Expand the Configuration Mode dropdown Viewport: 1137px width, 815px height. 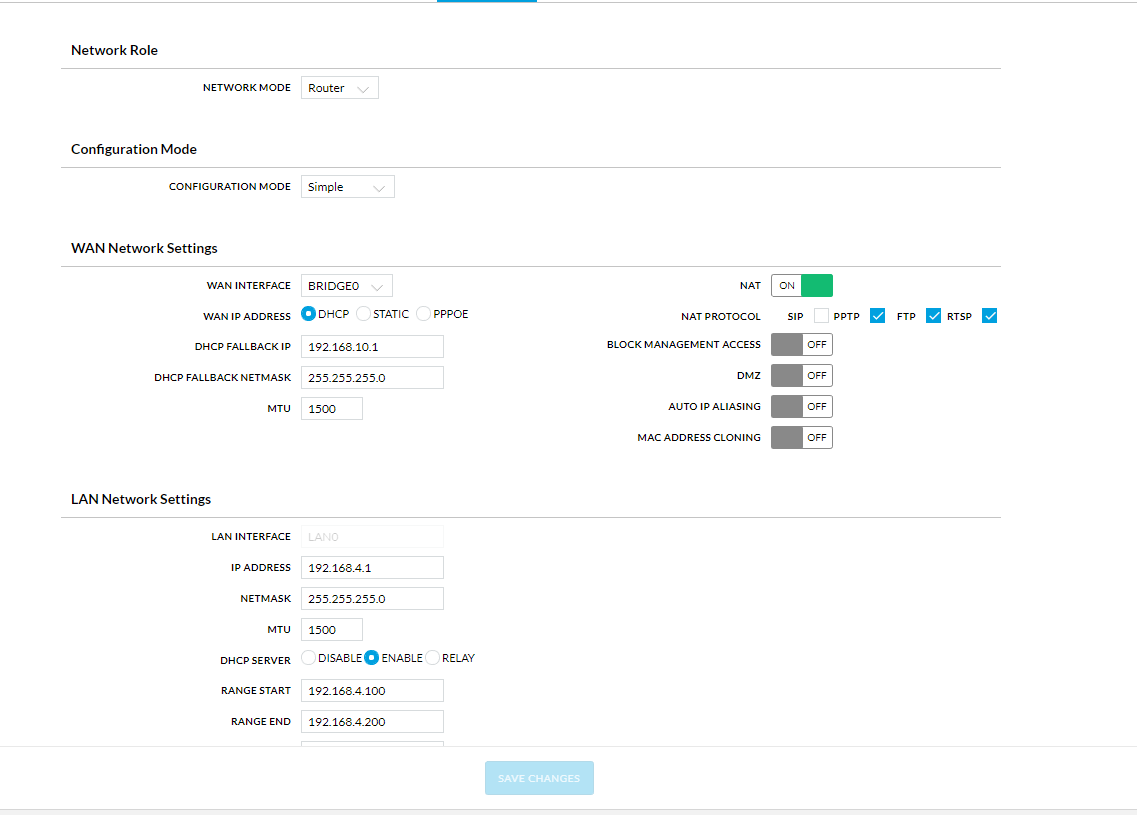[347, 187]
